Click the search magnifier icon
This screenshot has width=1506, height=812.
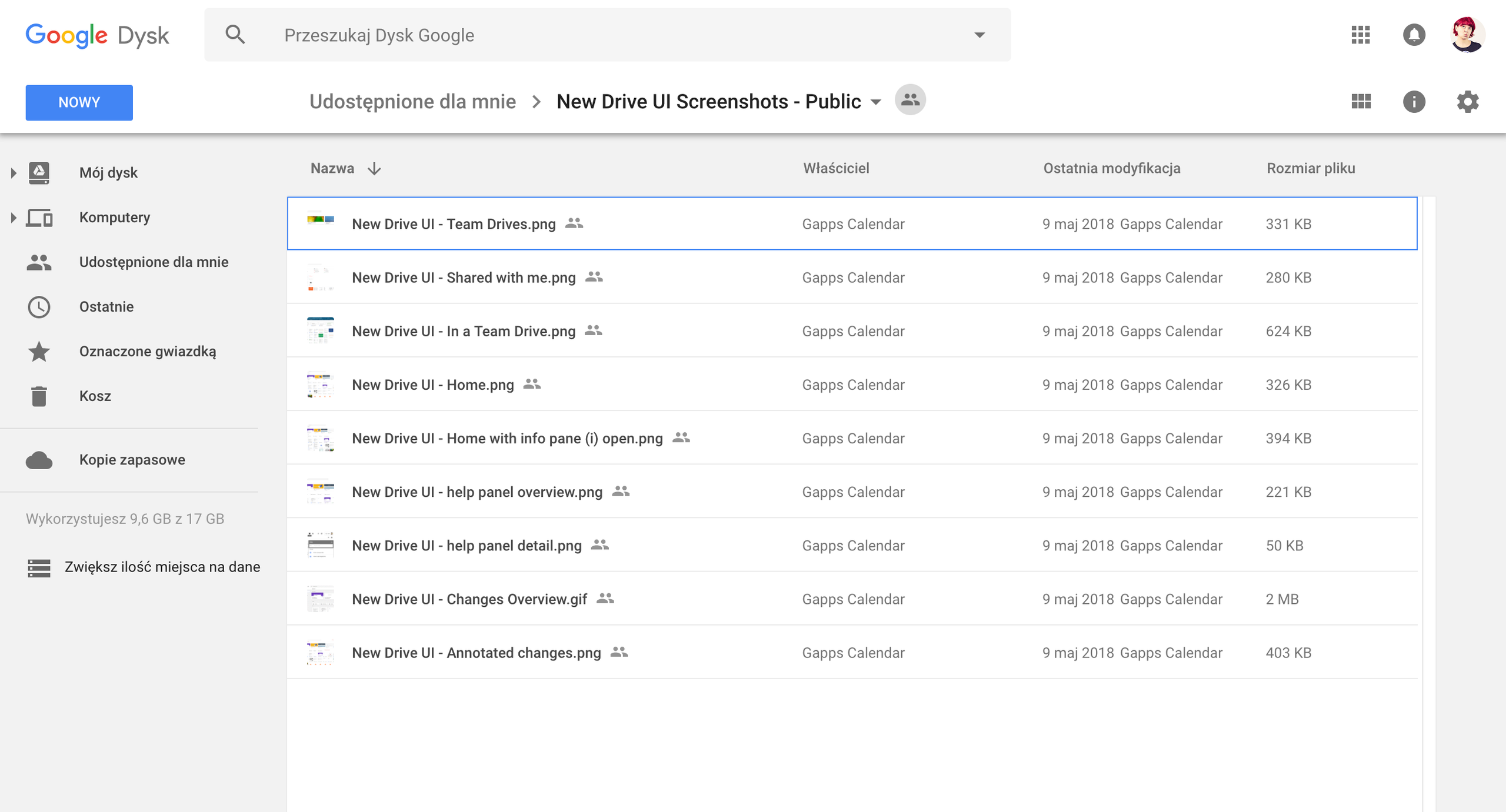(235, 35)
